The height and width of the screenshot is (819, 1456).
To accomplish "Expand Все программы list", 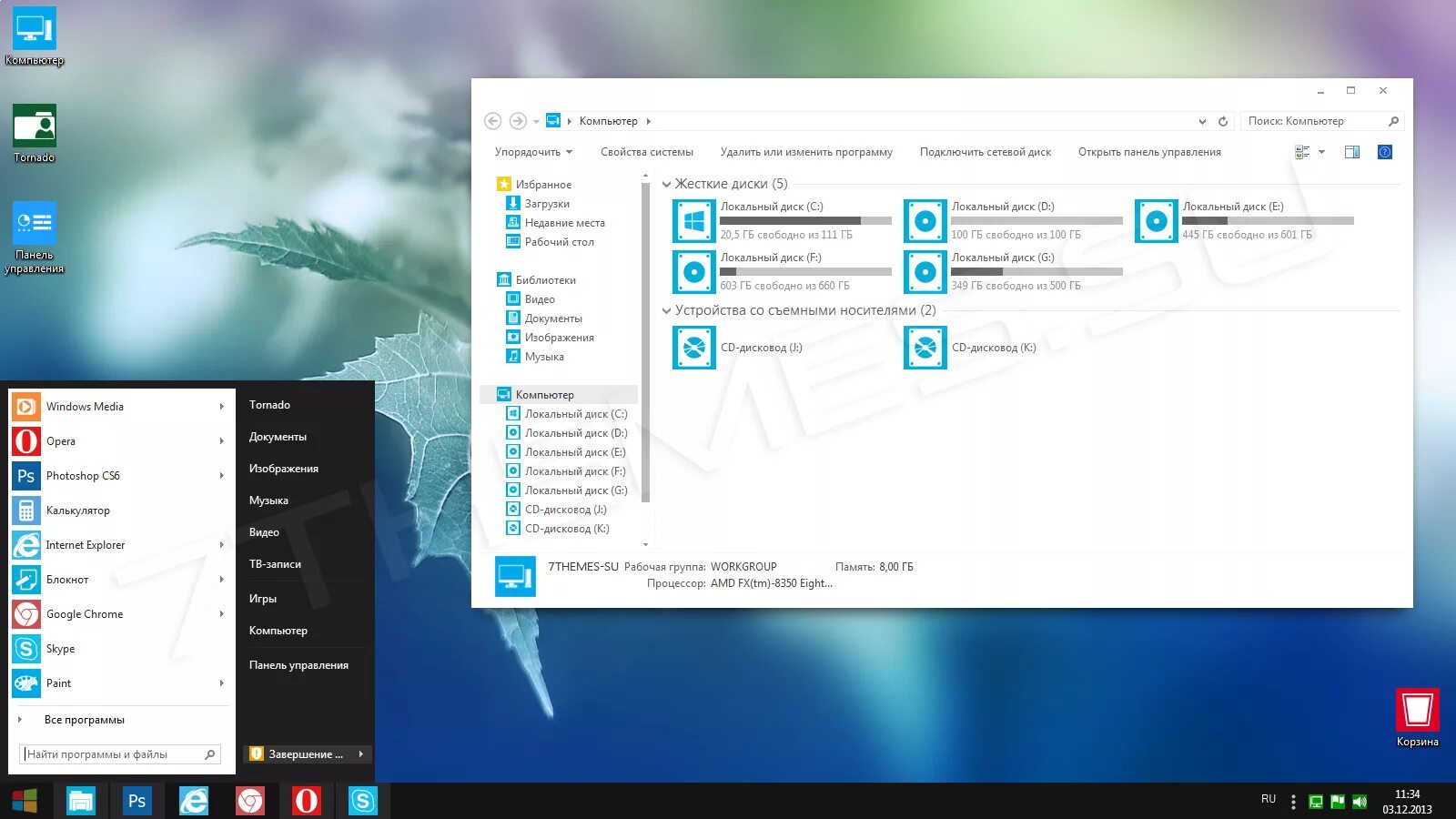I will pos(84,720).
